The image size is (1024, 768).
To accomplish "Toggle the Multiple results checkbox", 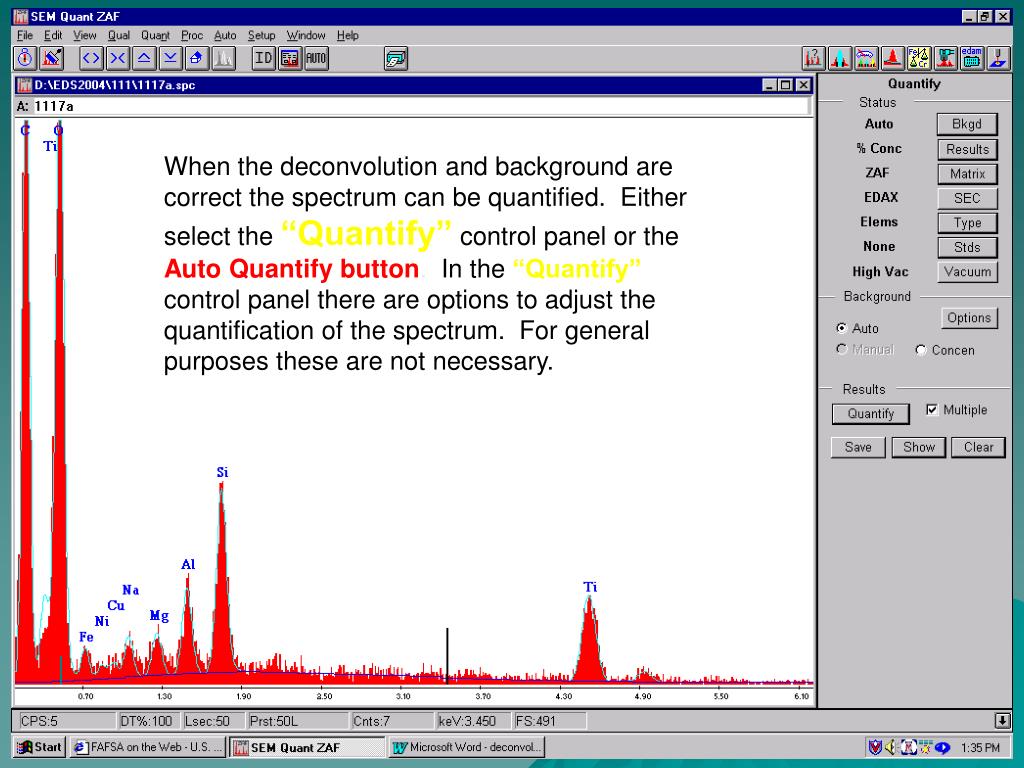I will click(932, 409).
